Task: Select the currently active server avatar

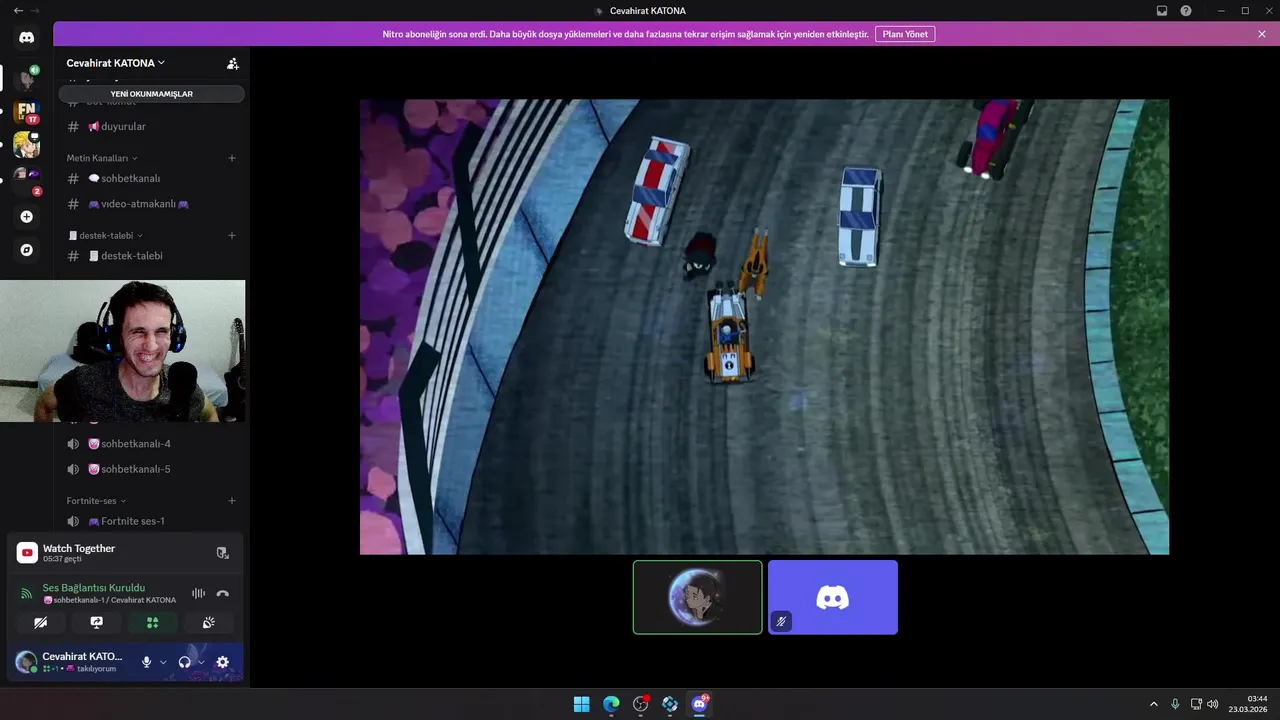Action: click(26, 77)
